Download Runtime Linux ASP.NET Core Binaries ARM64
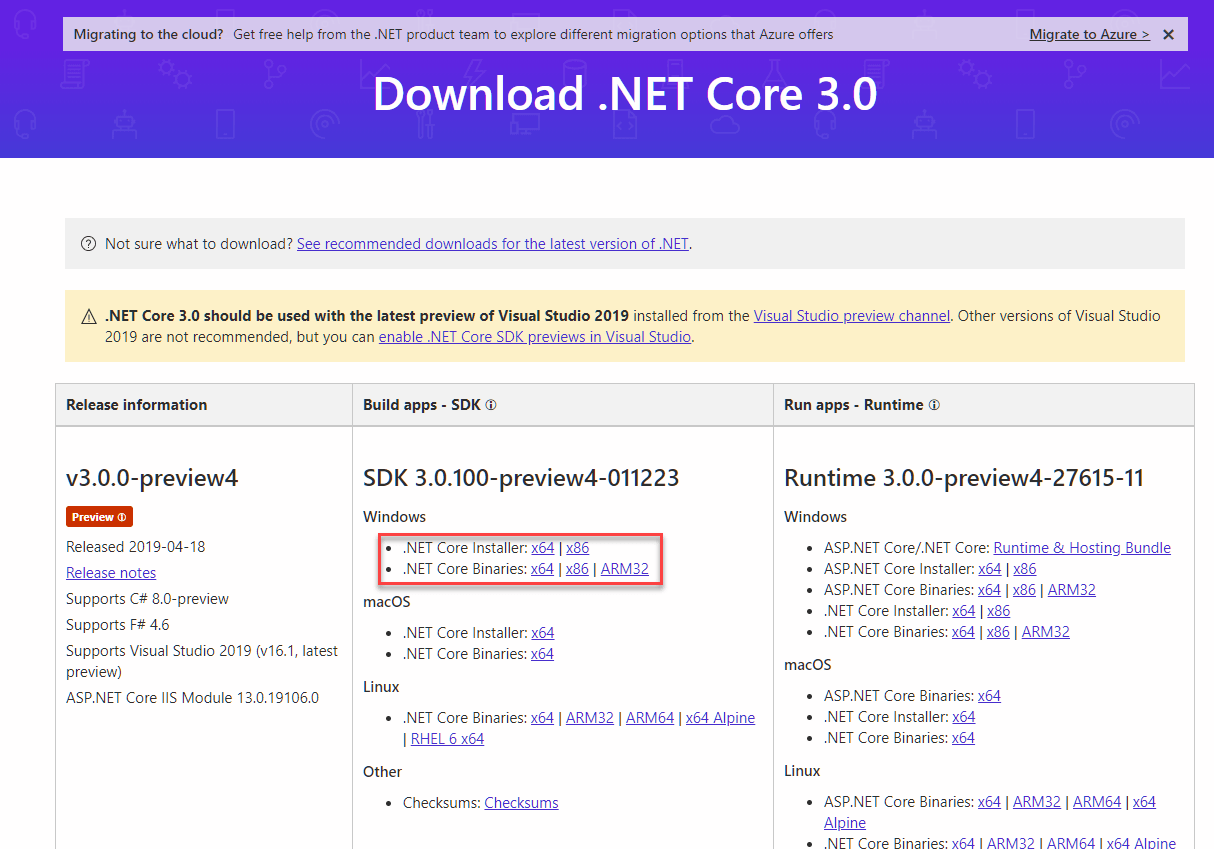The width and height of the screenshot is (1214, 849). [1097, 802]
